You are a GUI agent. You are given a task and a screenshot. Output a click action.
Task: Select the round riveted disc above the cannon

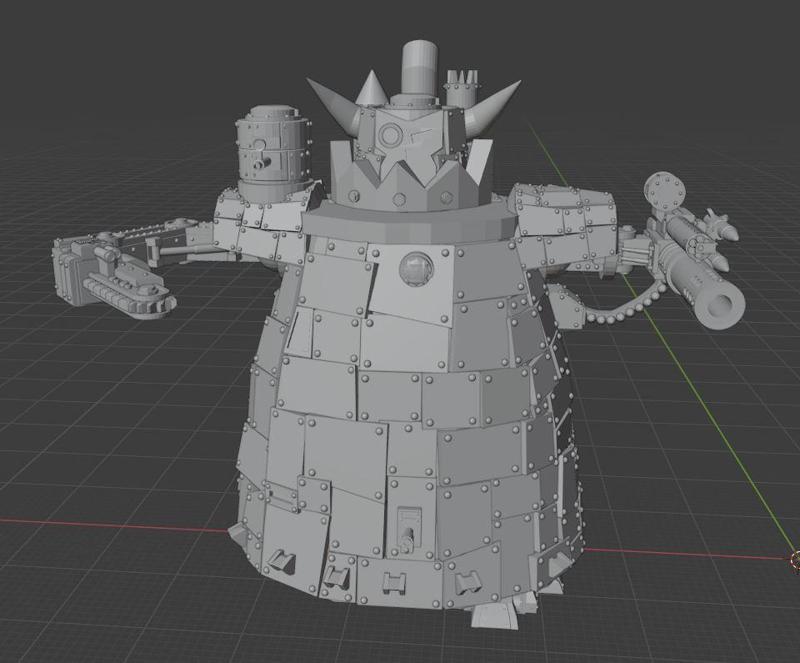665,190
